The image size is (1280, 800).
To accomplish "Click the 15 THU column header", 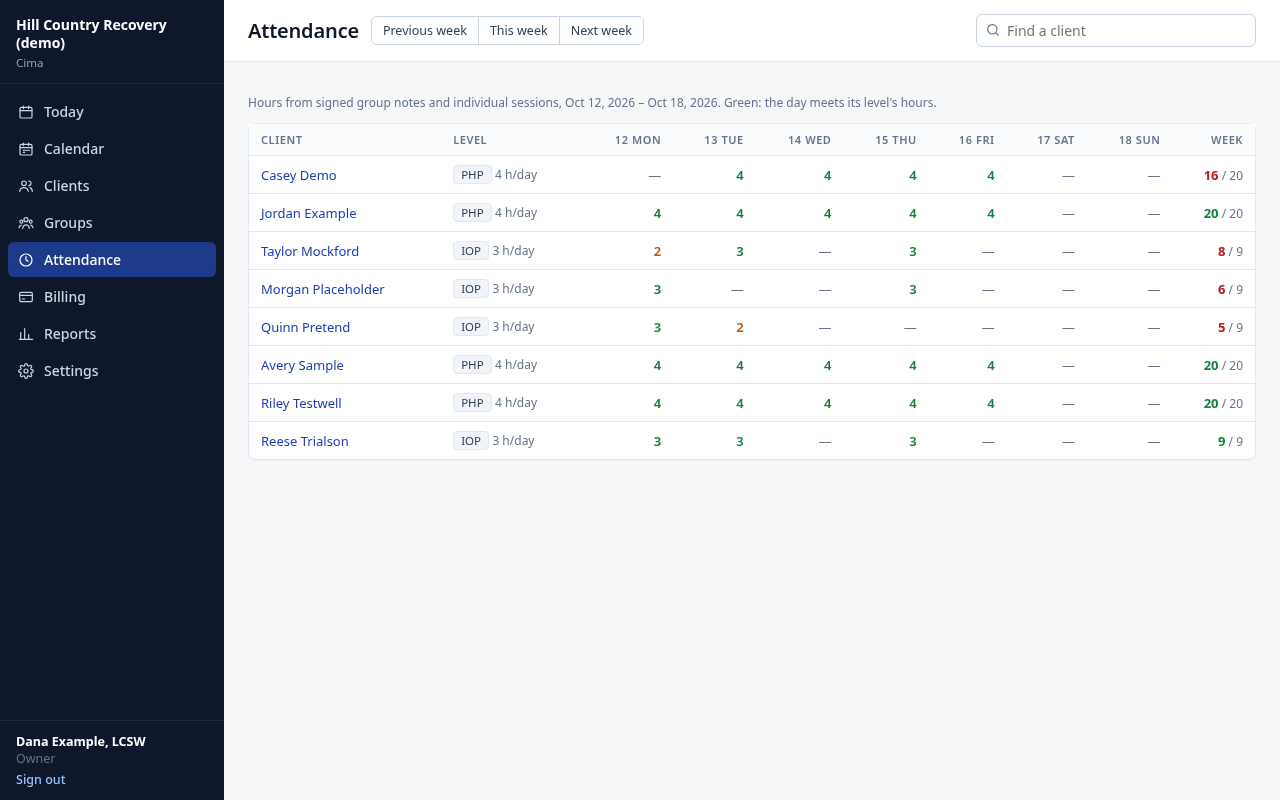I will [x=896, y=140].
